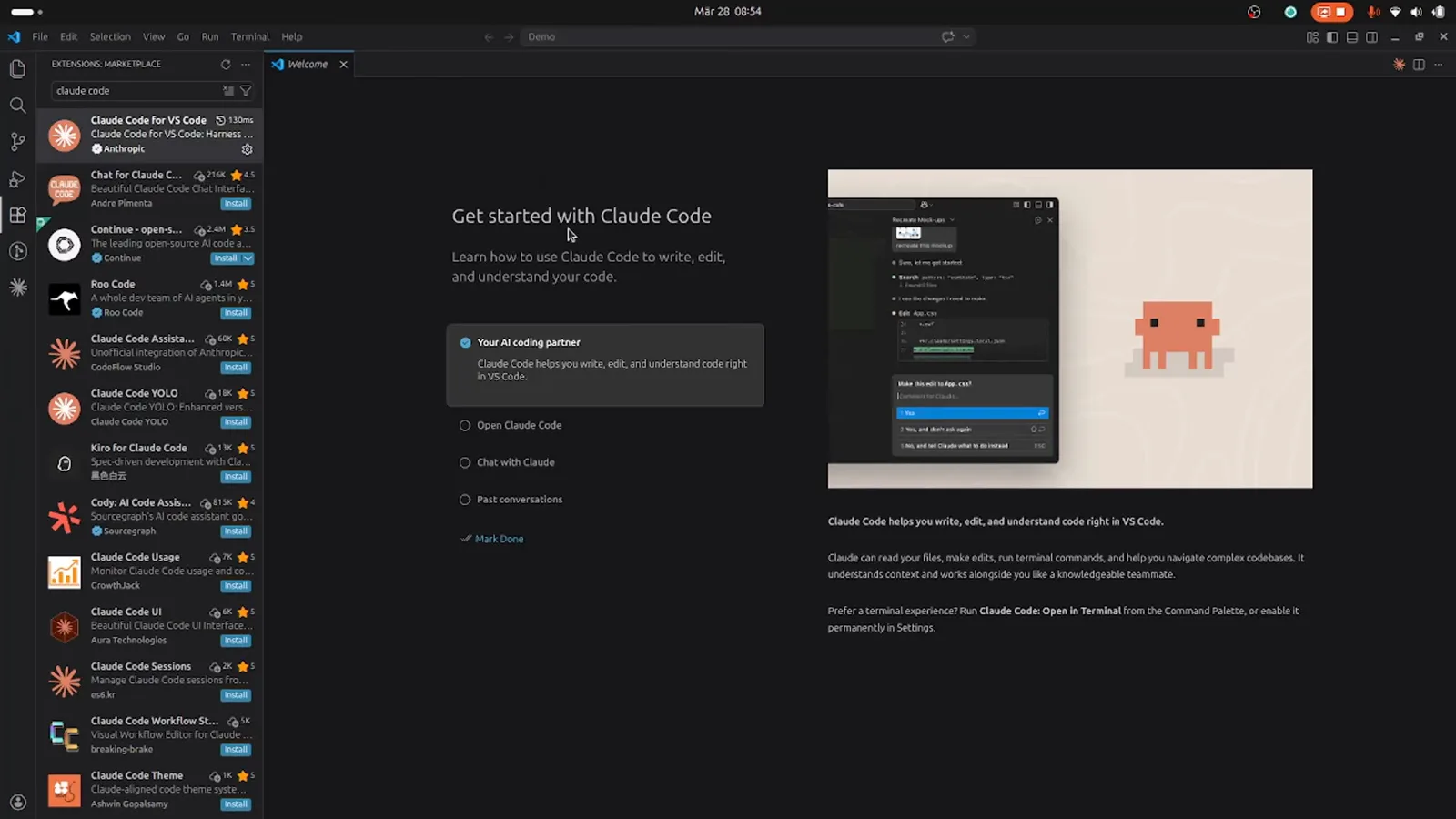Install the Claude Code UI extension
Screen dimensions: 1456x819
tap(236, 641)
